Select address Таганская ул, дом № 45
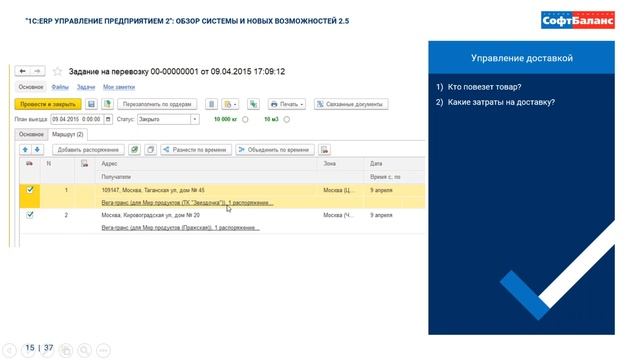 click(x=153, y=190)
